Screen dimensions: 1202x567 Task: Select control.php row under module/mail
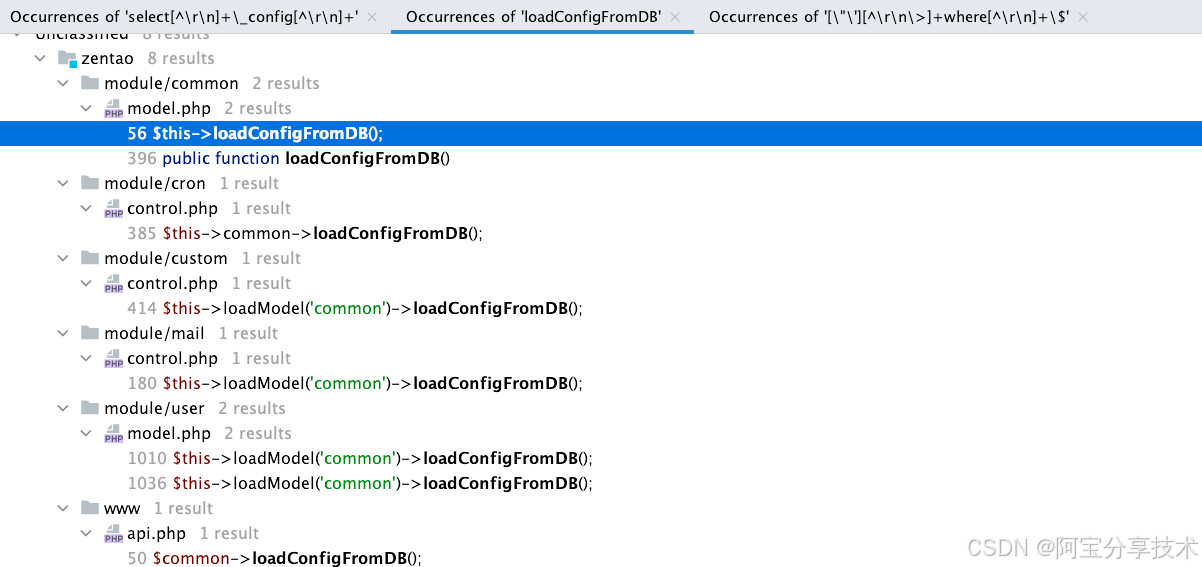point(601,359)
